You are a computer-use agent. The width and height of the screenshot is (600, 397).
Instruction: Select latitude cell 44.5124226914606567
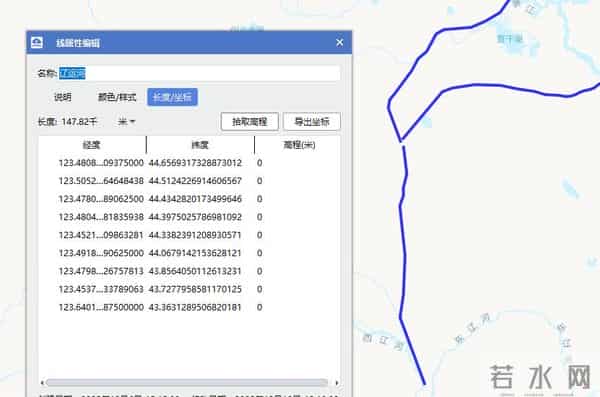tap(195, 181)
